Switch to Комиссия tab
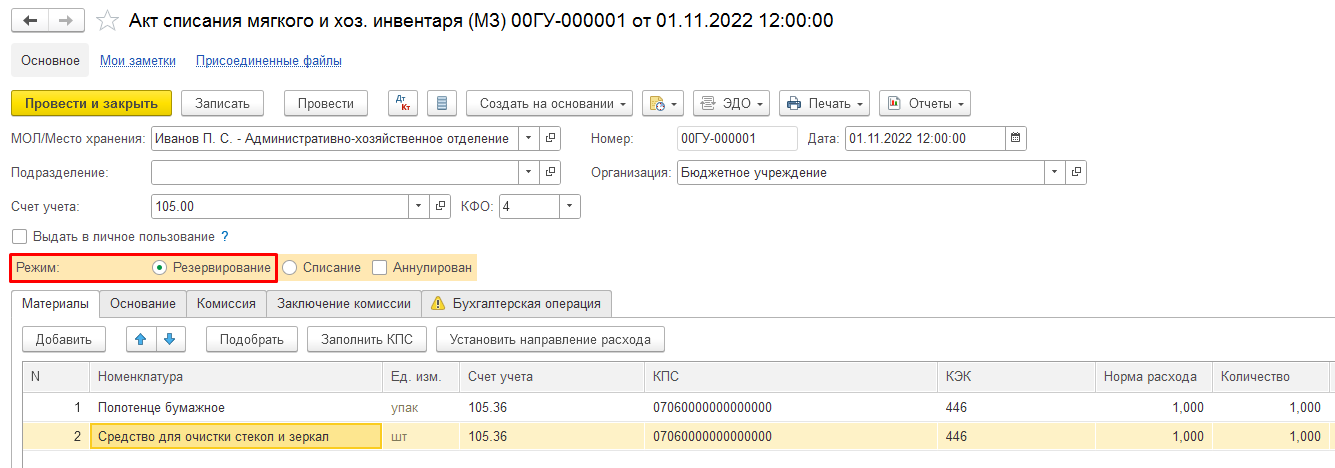The height and width of the screenshot is (468, 1335). 226,304
